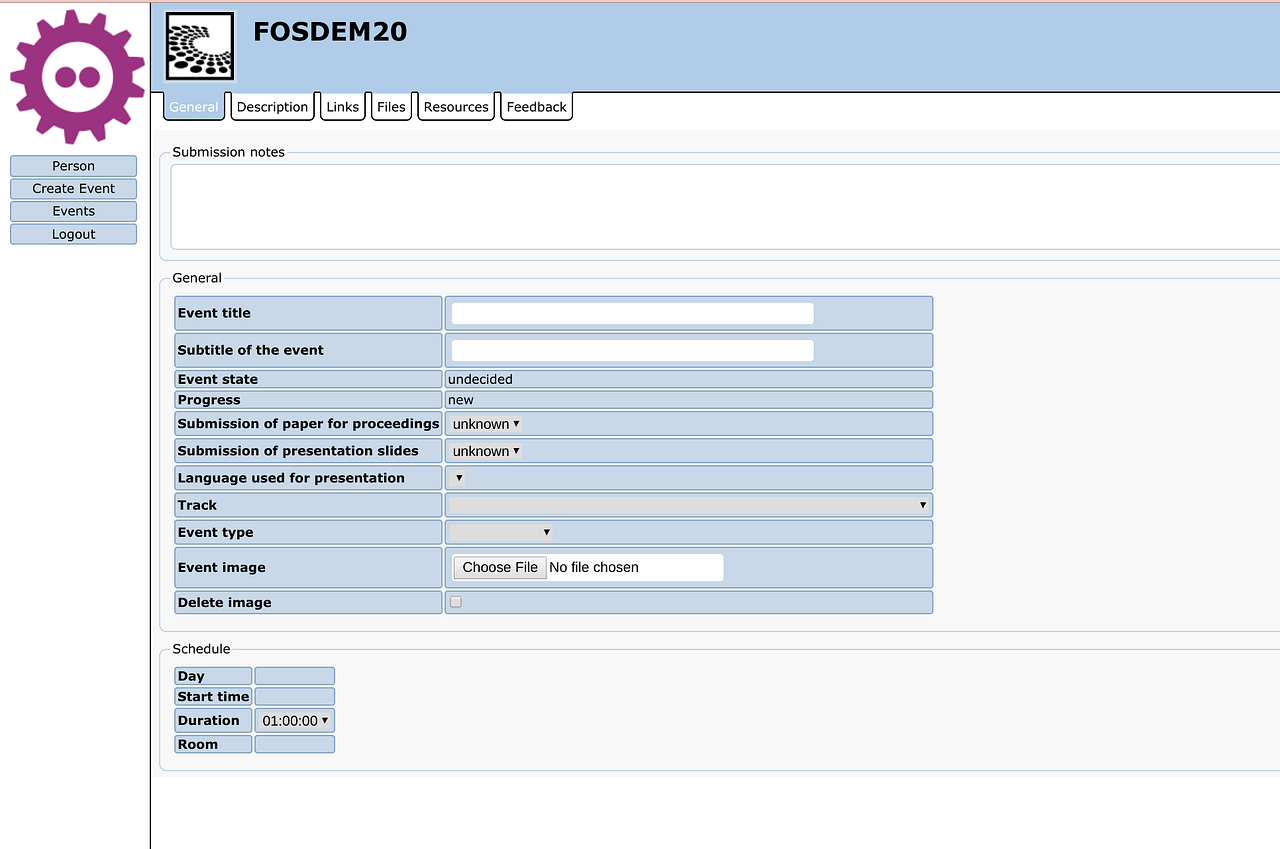Click the 'Submission of paper for proceedings' label

pyautogui.click(x=309, y=424)
